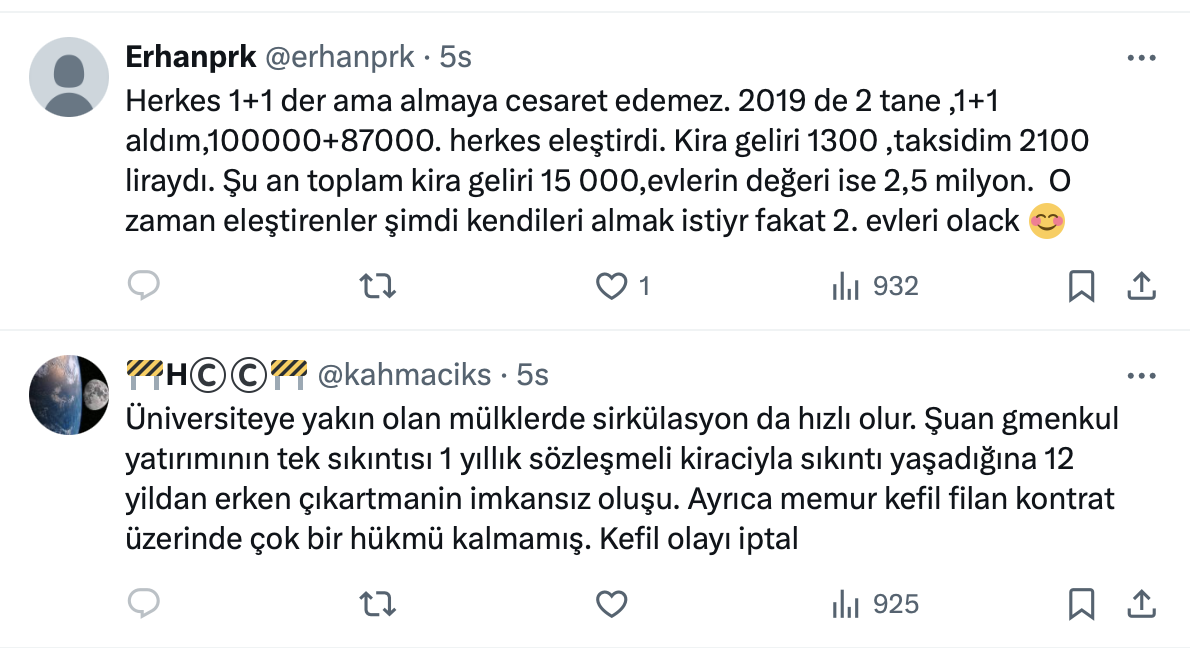Click the @erhanprk handle
The width and height of the screenshot is (1190, 648).
(x=338, y=57)
